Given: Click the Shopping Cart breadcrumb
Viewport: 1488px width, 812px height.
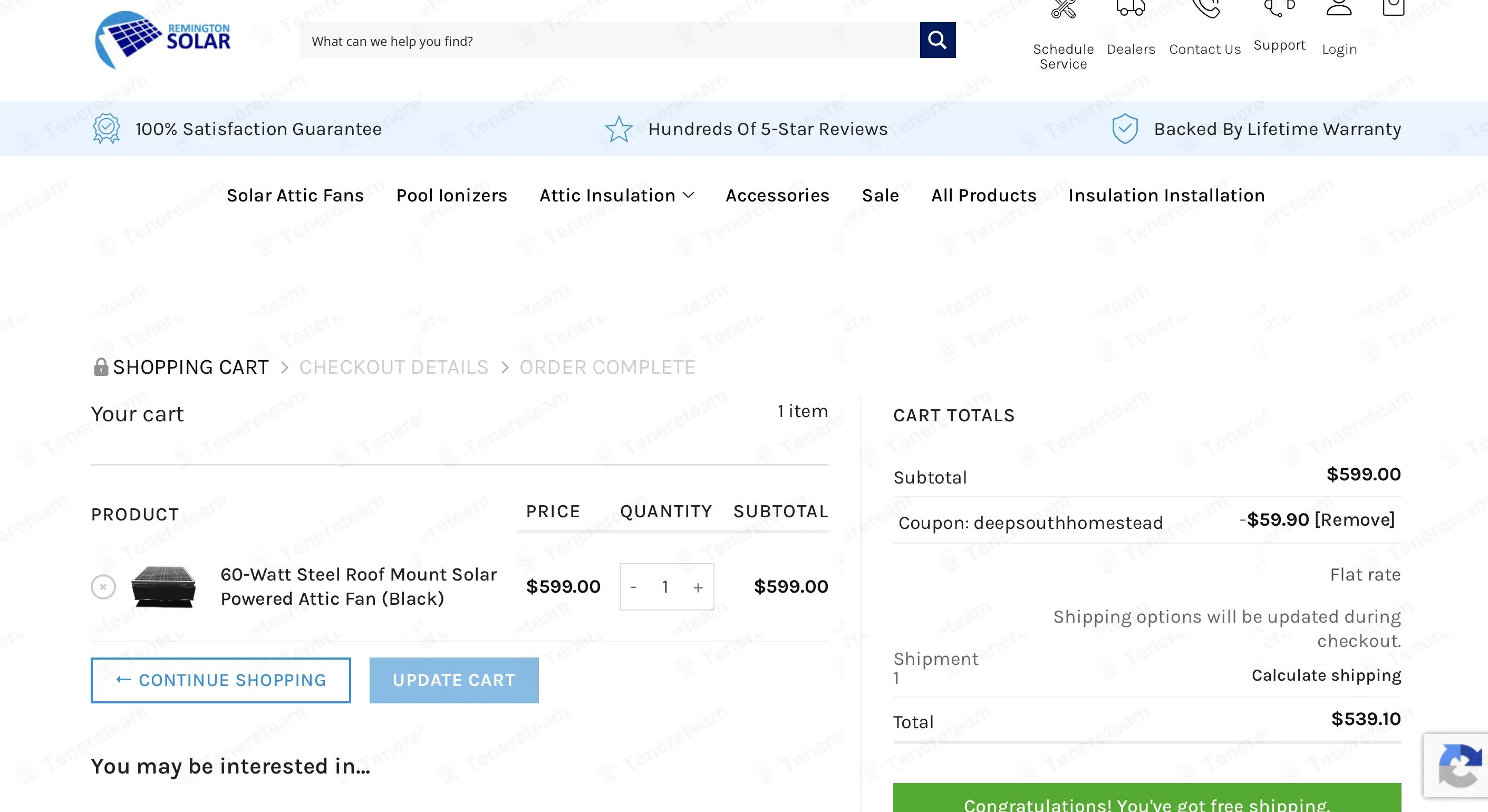Looking at the screenshot, I should click(x=191, y=367).
